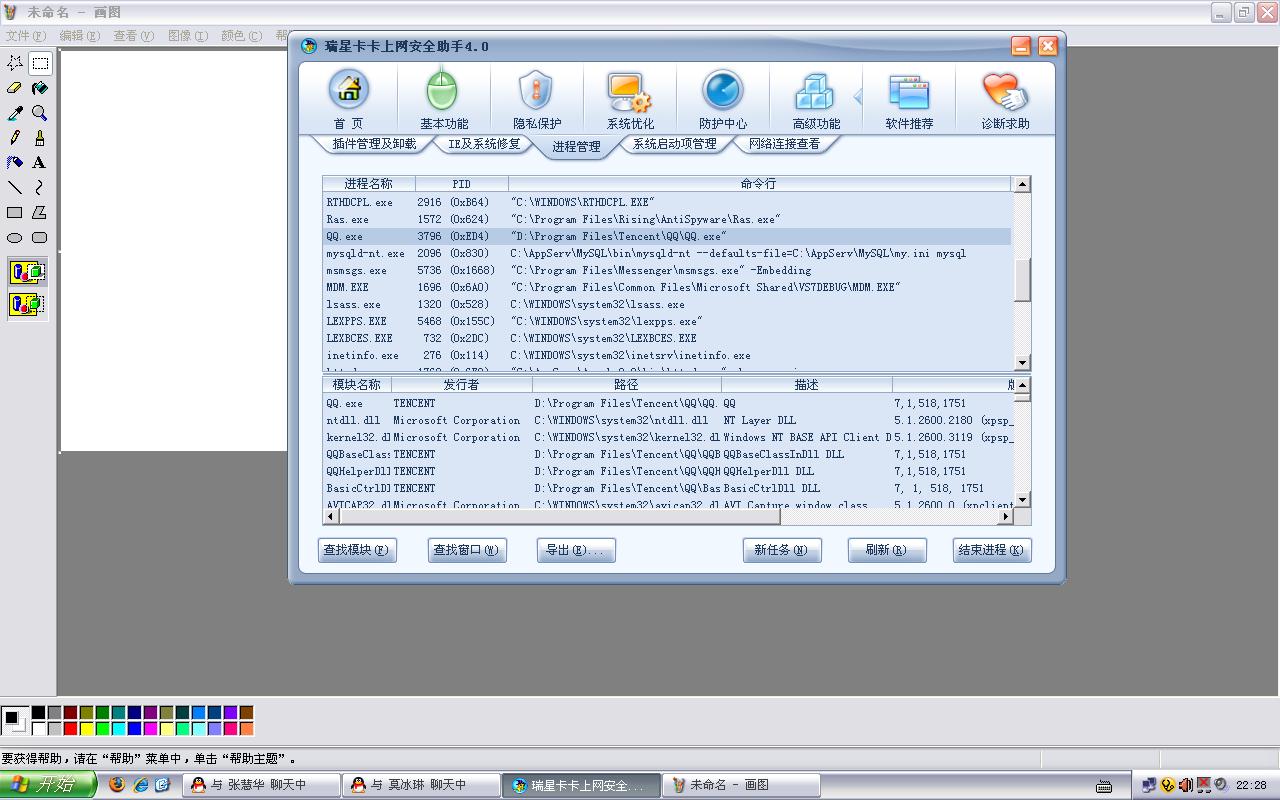Open the 查看 menu in Paint

(x=133, y=35)
